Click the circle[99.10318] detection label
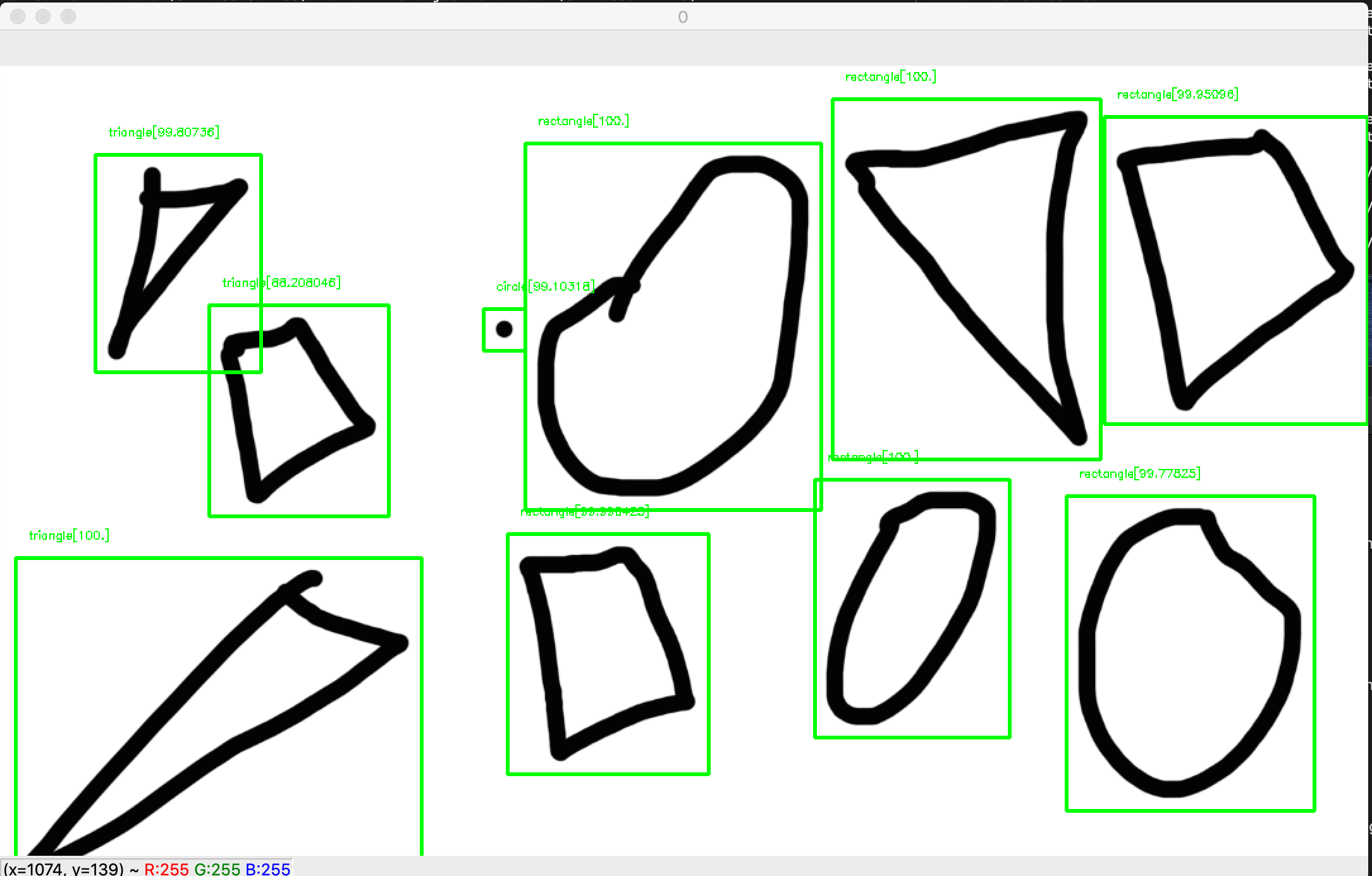Image resolution: width=1372 pixels, height=876 pixels. [x=545, y=286]
